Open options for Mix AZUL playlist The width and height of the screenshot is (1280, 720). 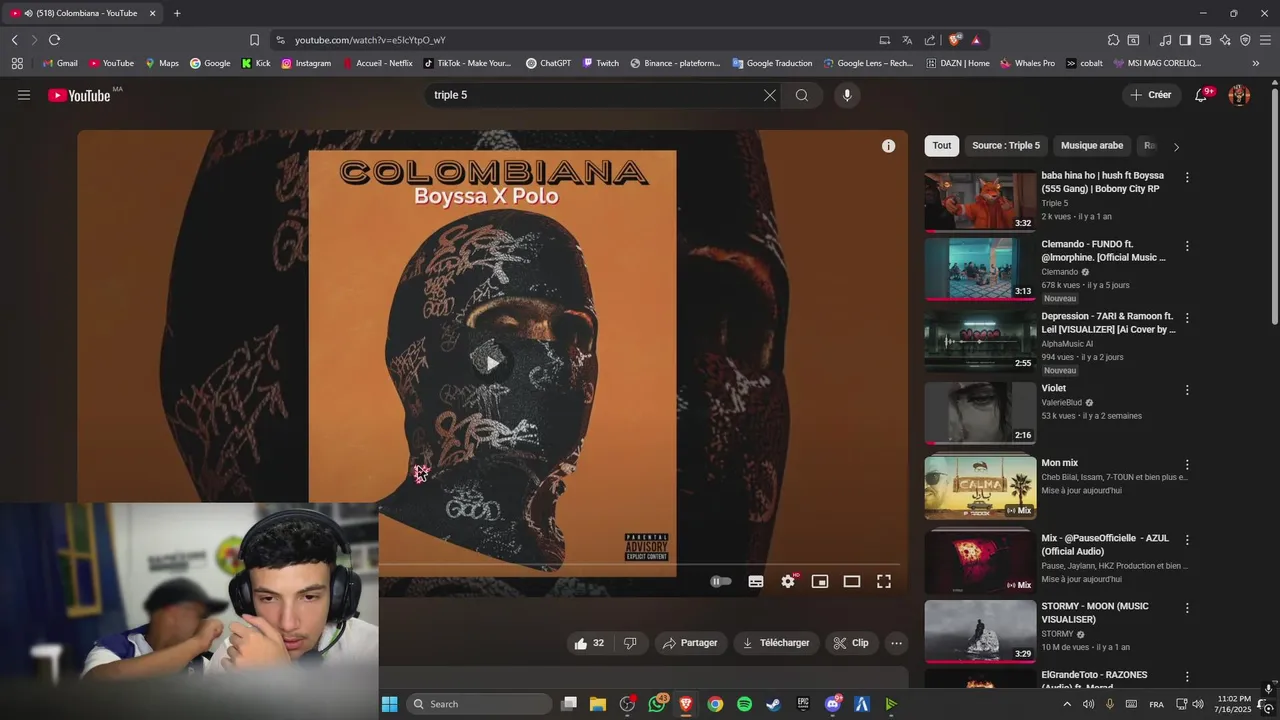tap(1187, 540)
